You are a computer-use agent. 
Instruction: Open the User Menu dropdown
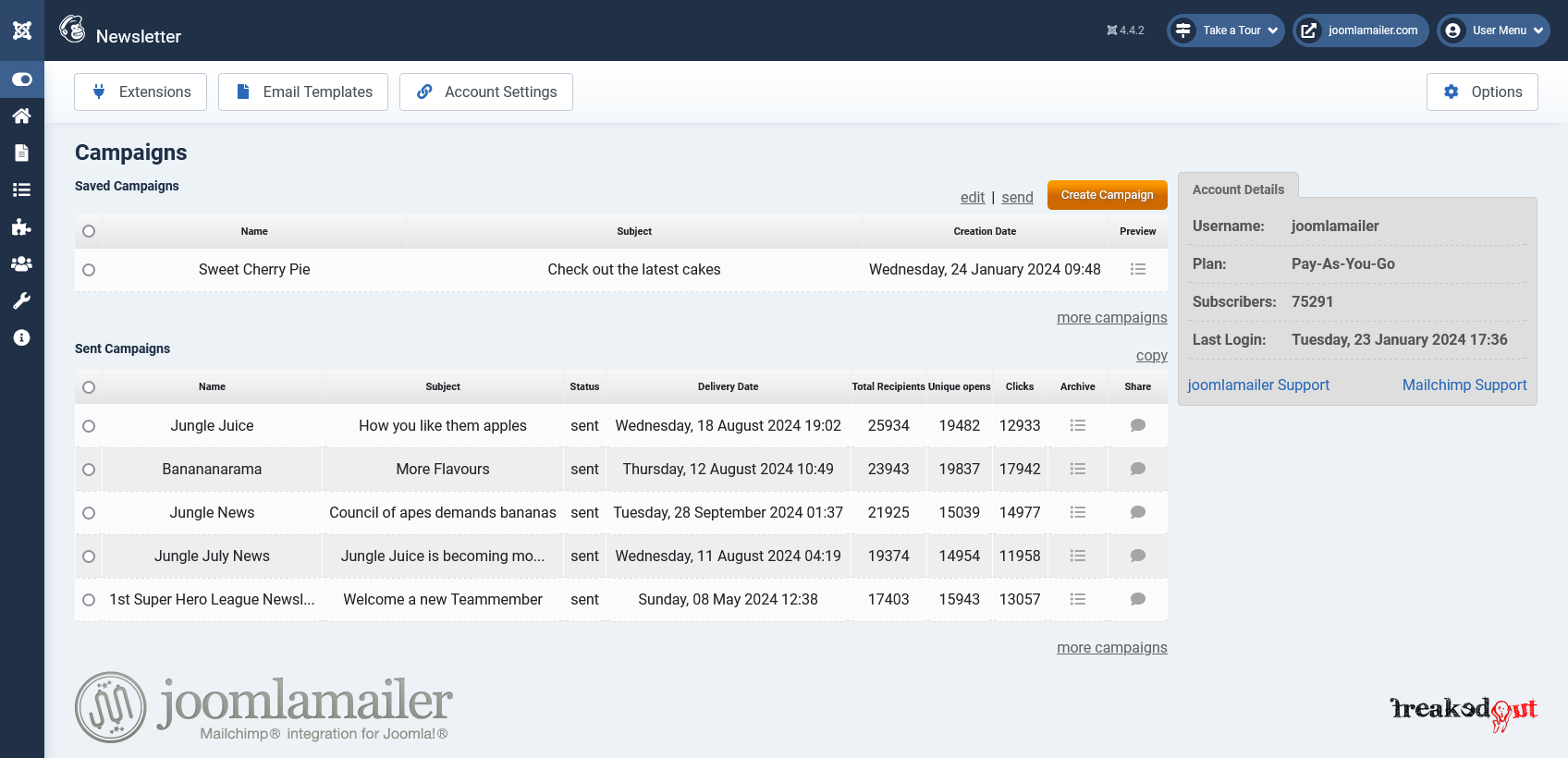click(x=1493, y=31)
